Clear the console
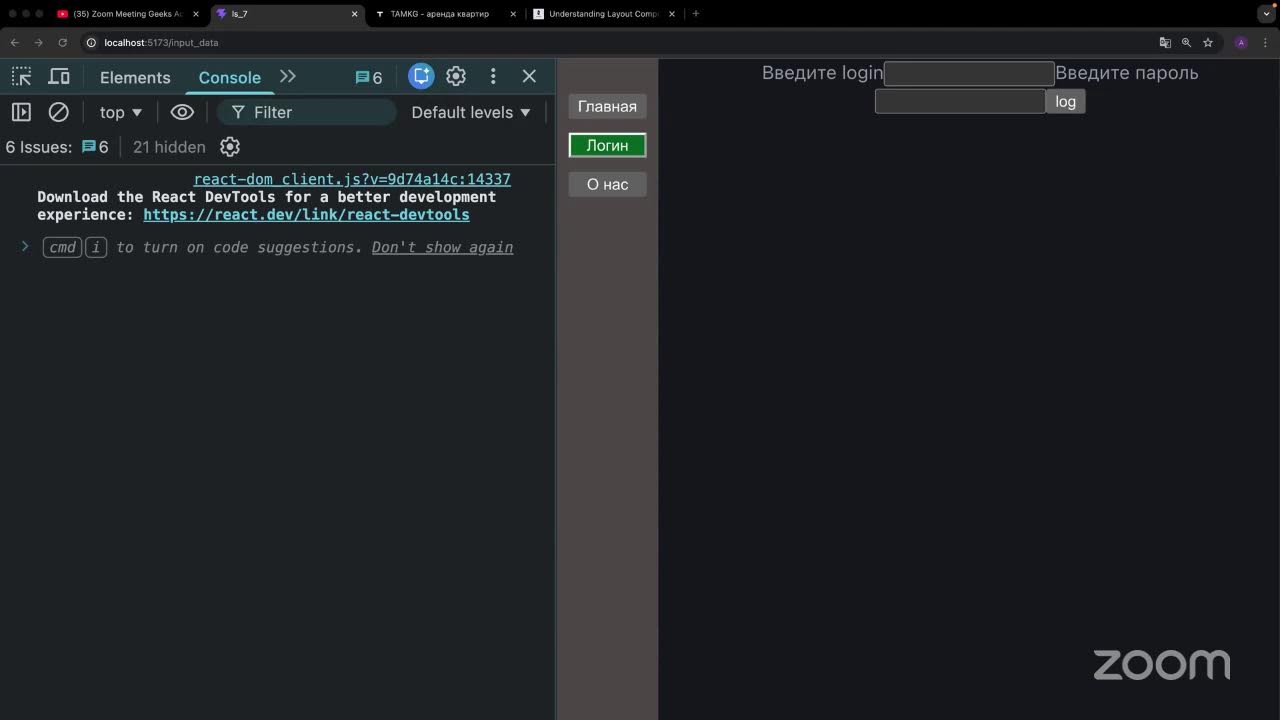The width and height of the screenshot is (1280, 720). pos(59,112)
